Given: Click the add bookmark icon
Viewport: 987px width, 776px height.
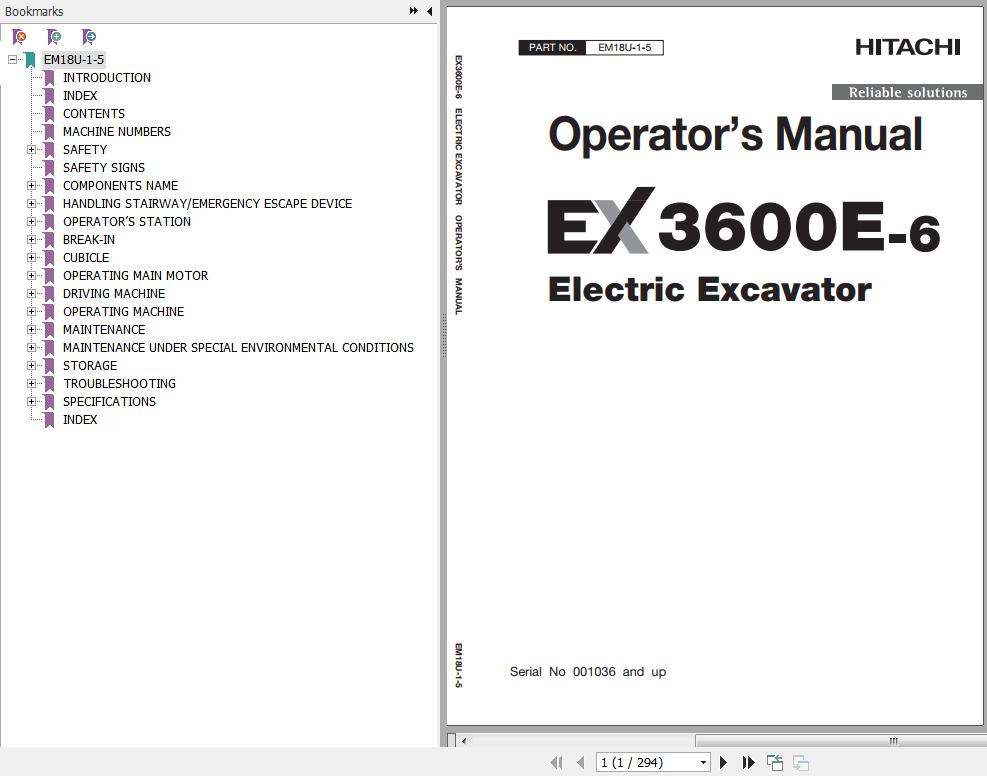Looking at the screenshot, I should [54, 37].
